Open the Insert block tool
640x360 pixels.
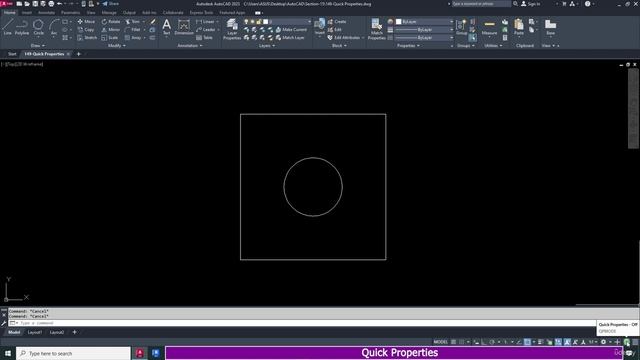(320, 27)
